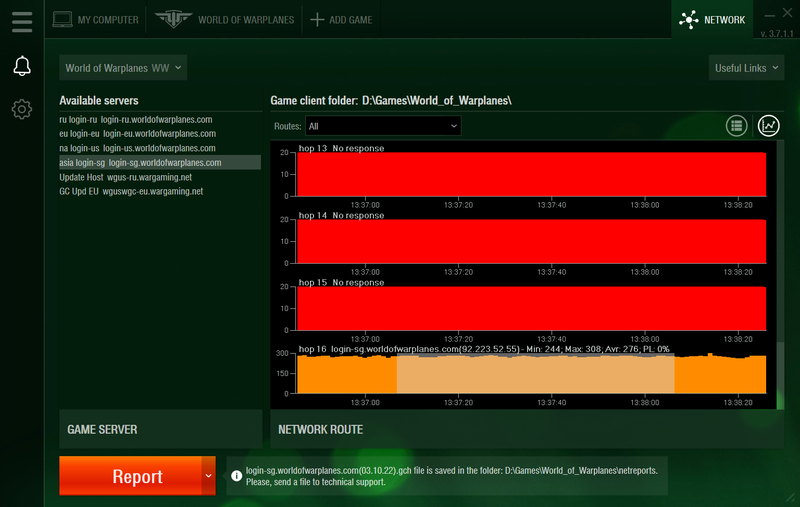Click the hop 15 red graph
Viewport: 800px width, 507px height.
(x=531, y=308)
